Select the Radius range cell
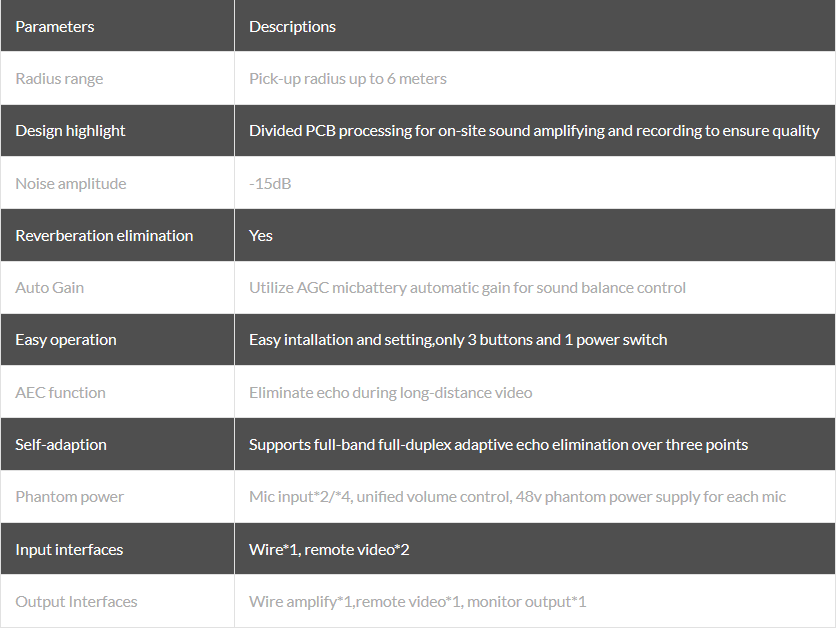Image resolution: width=837 pixels, height=631 pixels. tap(59, 79)
